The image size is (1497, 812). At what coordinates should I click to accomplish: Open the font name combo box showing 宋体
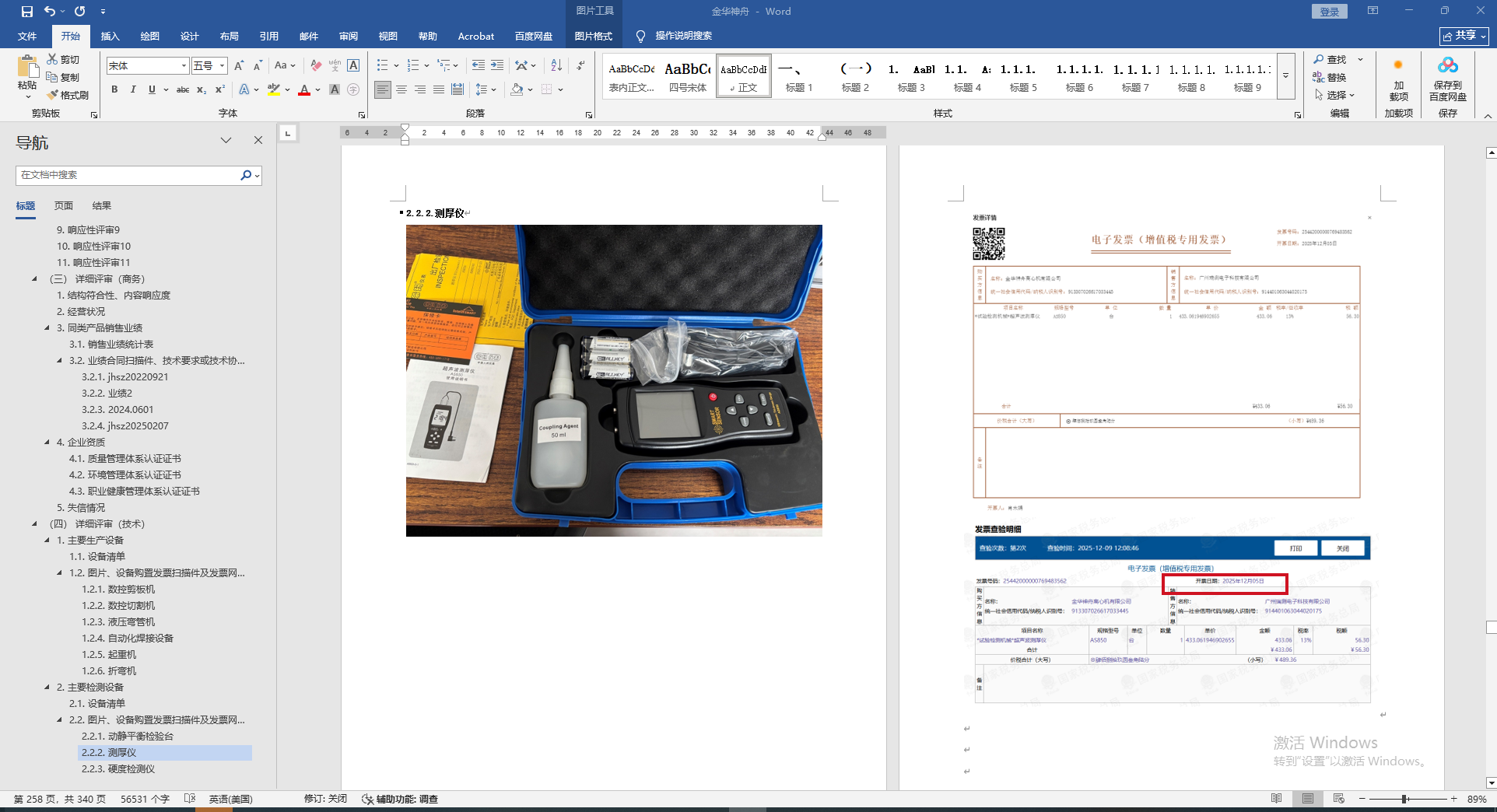click(148, 65)
